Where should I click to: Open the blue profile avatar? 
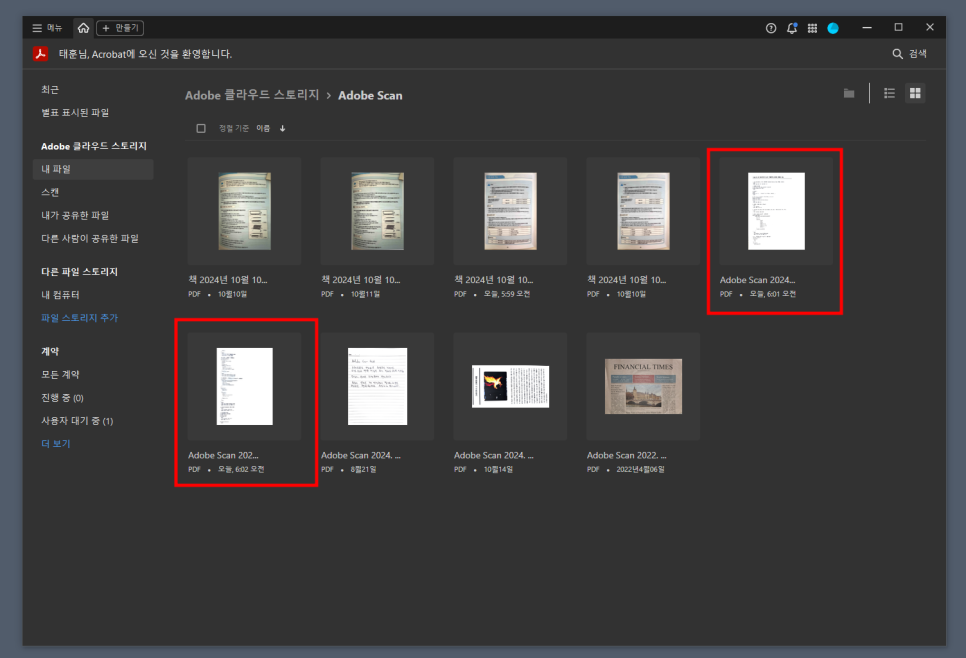point(833,28)
